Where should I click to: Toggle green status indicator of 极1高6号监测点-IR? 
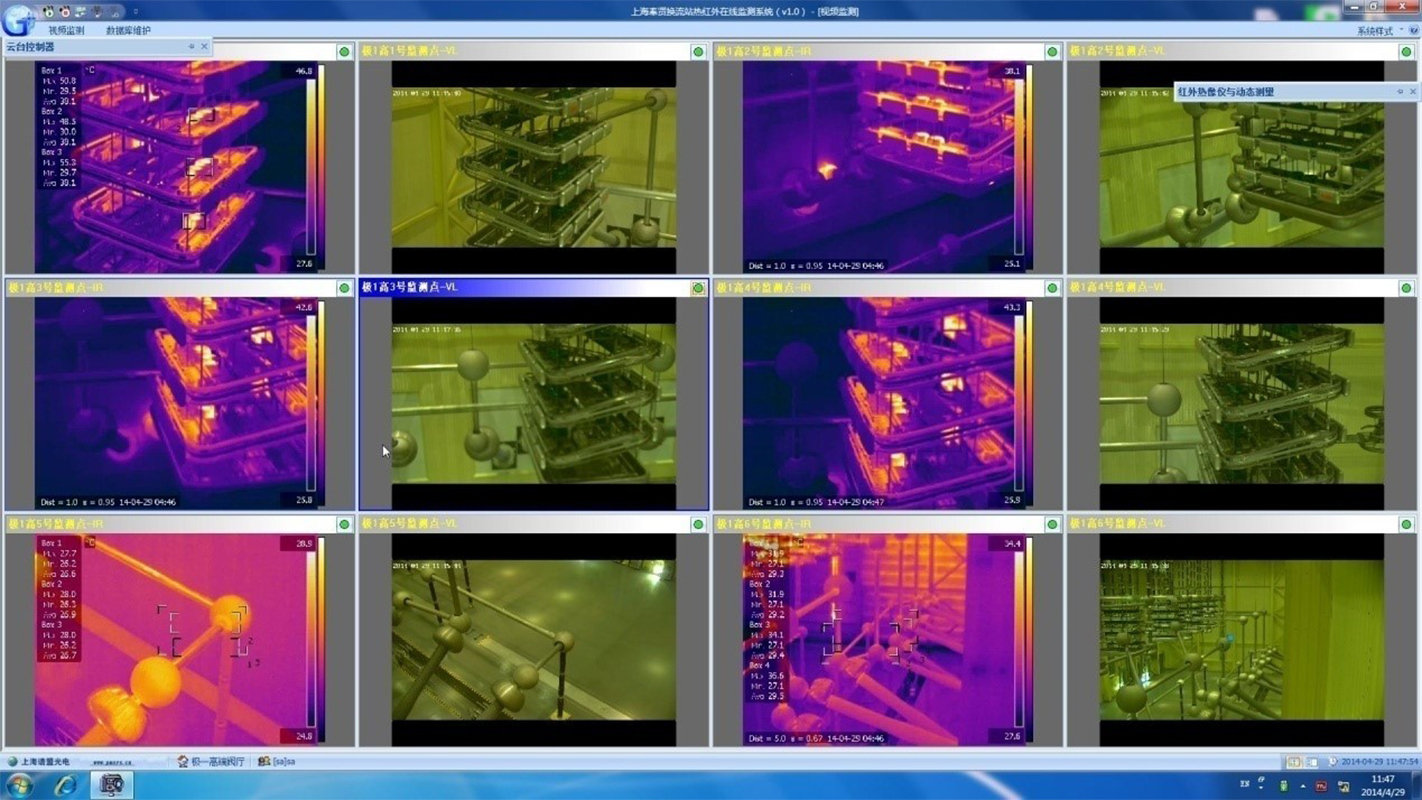(1052, 524)
